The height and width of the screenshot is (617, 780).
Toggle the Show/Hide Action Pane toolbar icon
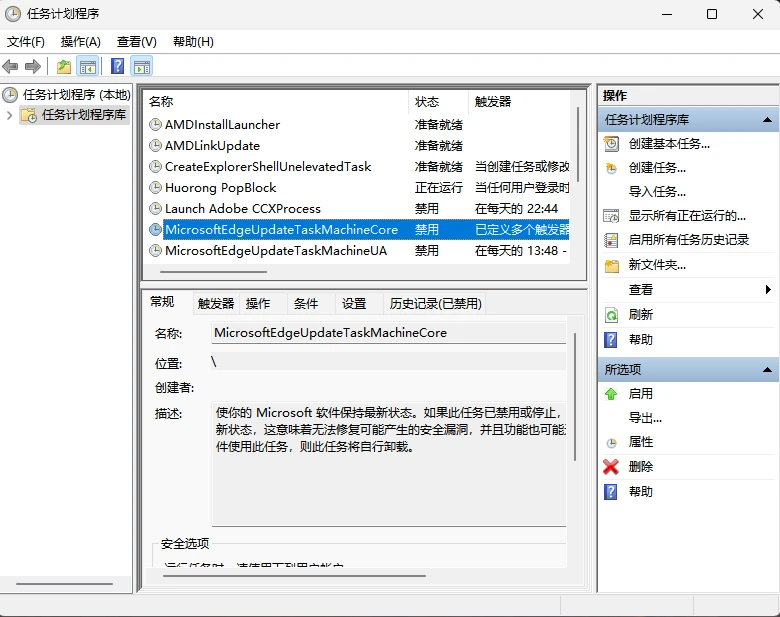[142, 66]
